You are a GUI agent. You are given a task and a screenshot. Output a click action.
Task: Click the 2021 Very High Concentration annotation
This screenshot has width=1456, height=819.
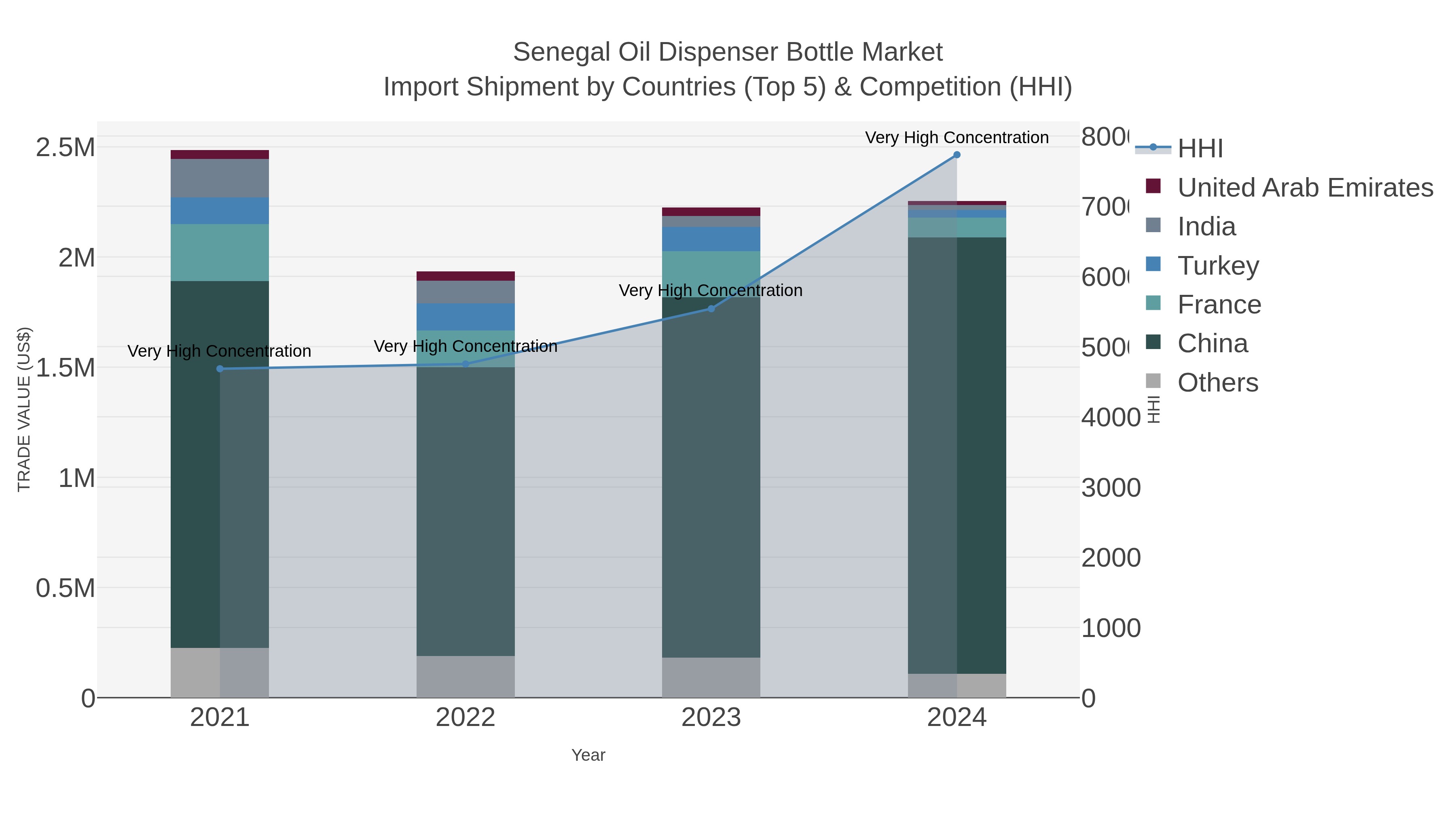[x=219, y=351]
